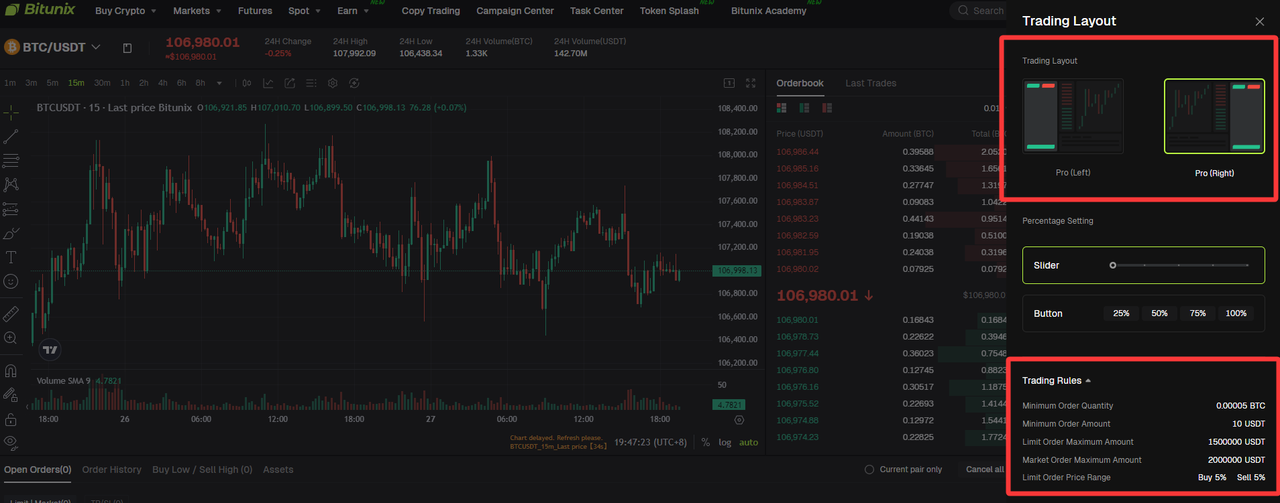Select the crosshair cursor tool in chart sidebar
The width and height of the screenshot is (1280, 503).
click(11, 111)
